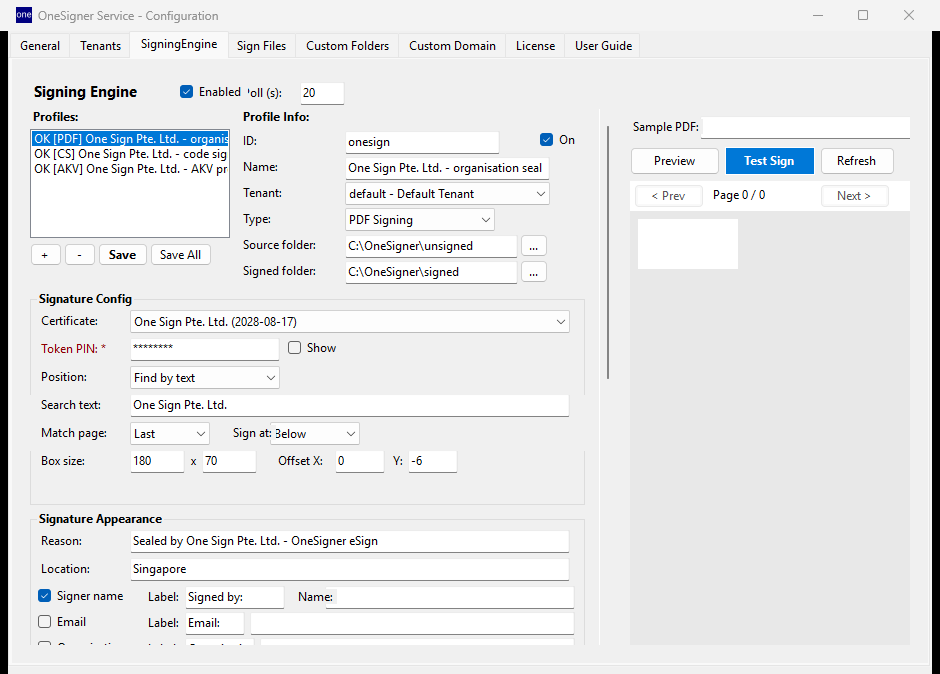This screenshot has height=674, width=940.
Task: Expand the Type dropdown showing PDF Signing
Action: [420, 220]
